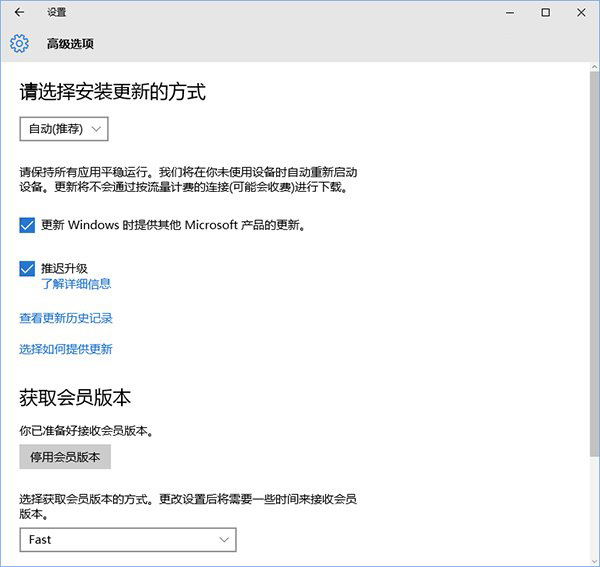Image resolution: width=600 pixels, height=567 pixels.
Task: Open 查看更新历史记录 link
Action: tap(66, 318)
